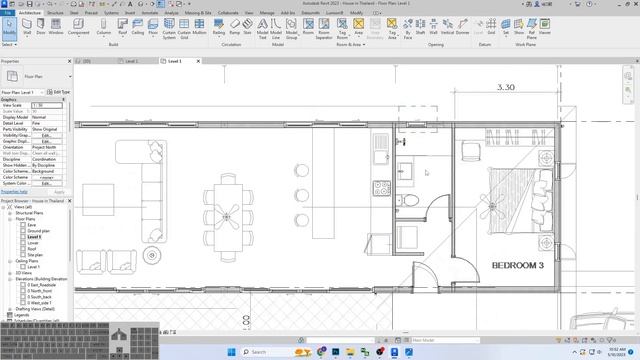
Task: Click Edit for Graphic Display Options
Action: coord(46,141)
